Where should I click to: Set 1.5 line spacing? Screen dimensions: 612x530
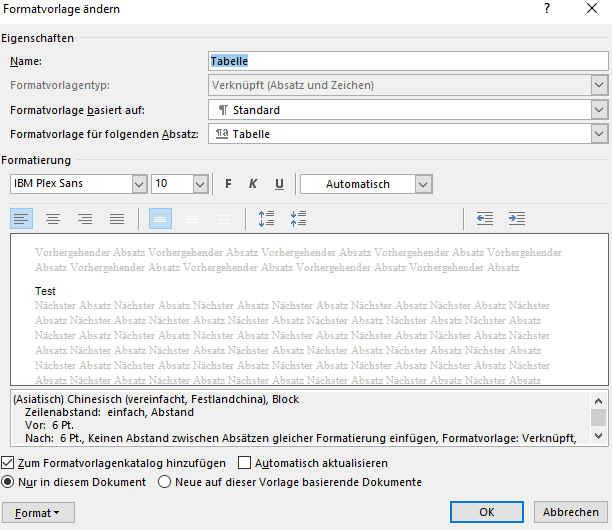point(192,219)
